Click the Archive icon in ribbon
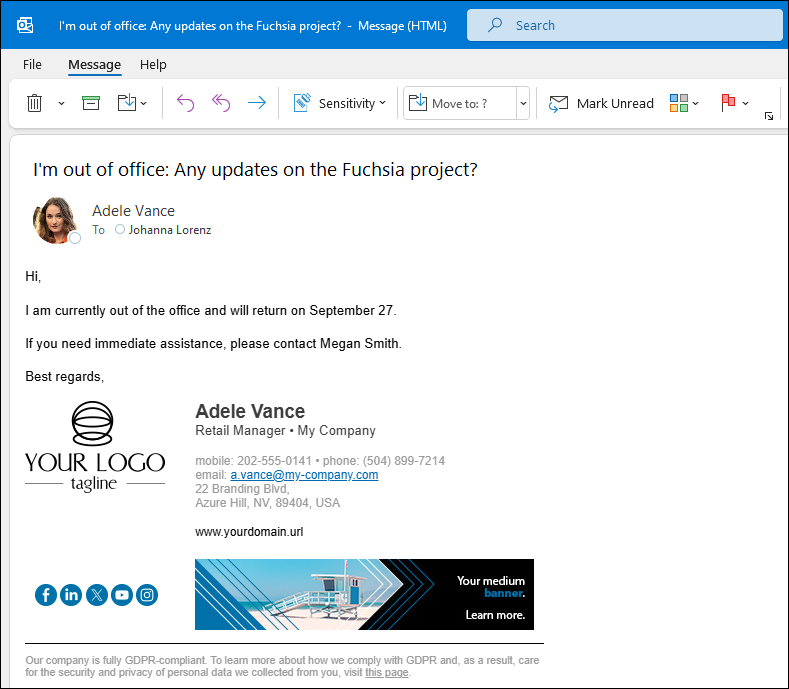 pyautogui.click(x=91, y=103)
